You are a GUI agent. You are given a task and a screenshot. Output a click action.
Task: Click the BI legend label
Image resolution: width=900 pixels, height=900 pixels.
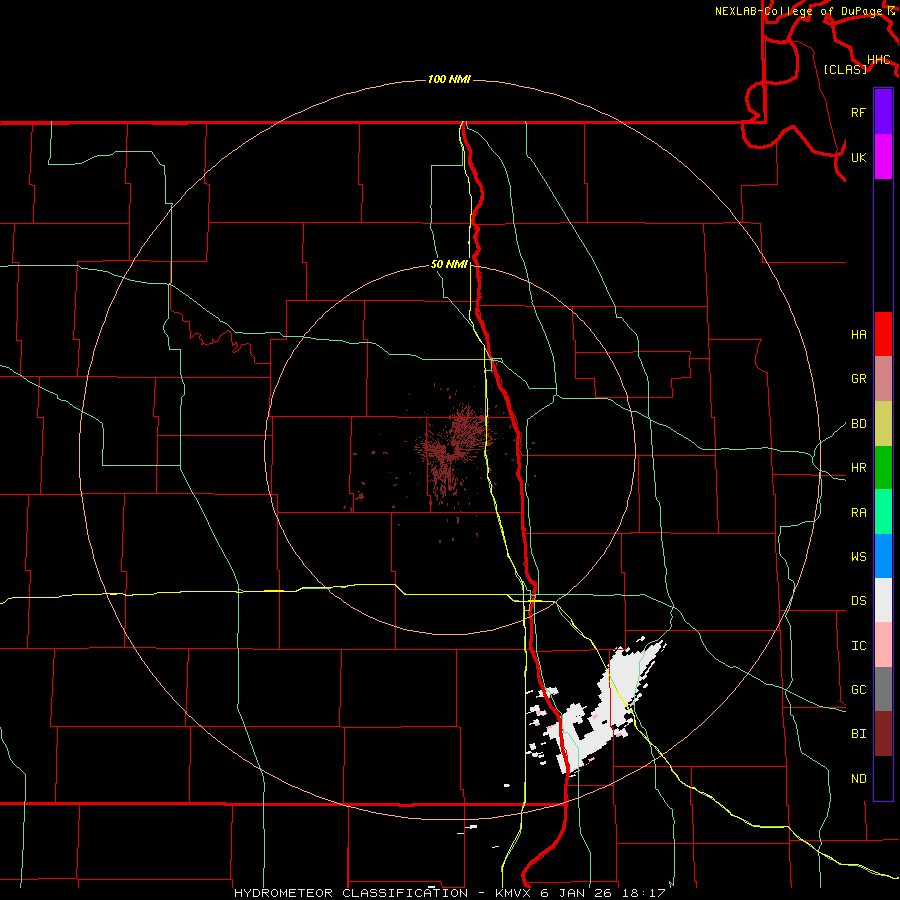tap(858, 734)
